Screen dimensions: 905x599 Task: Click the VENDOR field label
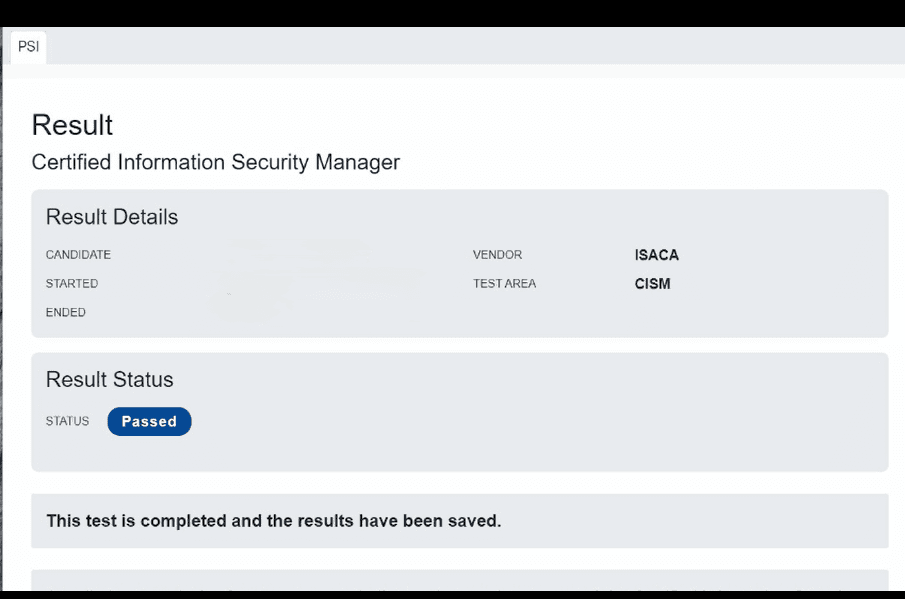pos(497,255)
